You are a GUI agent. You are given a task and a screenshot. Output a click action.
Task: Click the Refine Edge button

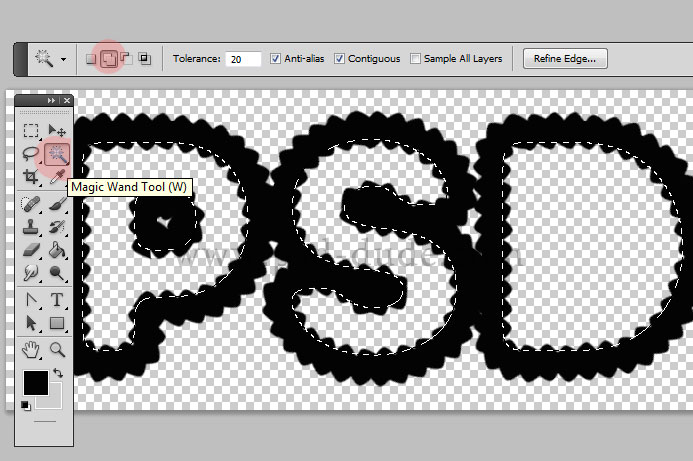tap(565, 59)
